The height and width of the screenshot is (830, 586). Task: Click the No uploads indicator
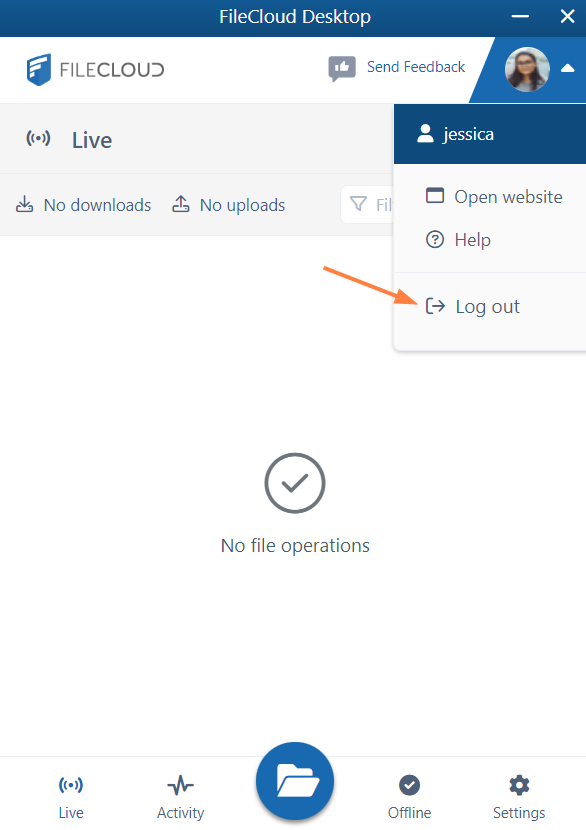229,205
